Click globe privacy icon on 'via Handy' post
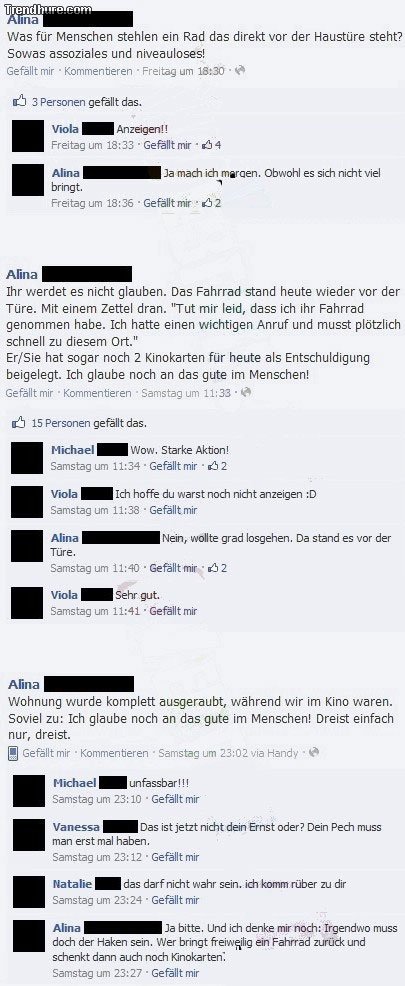Image resolution: width=405 pixels, height=986 pixels. (314, 753)
